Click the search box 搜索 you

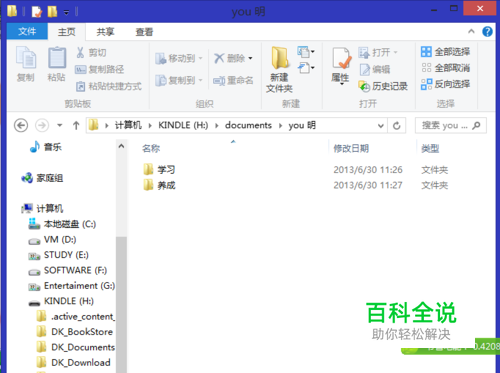[451, 126]
